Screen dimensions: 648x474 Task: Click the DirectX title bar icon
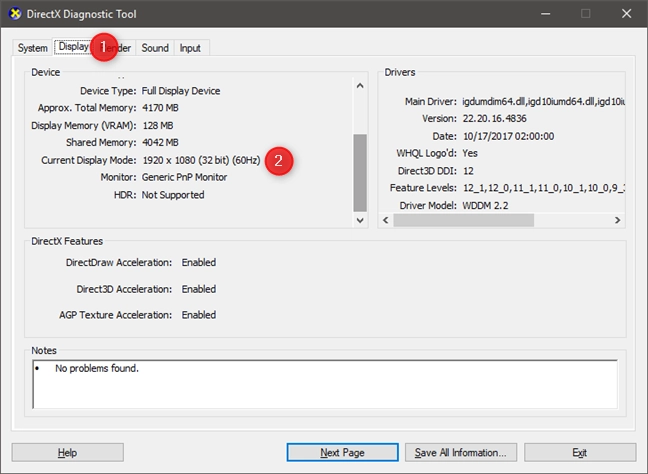[x=15, y=14]
